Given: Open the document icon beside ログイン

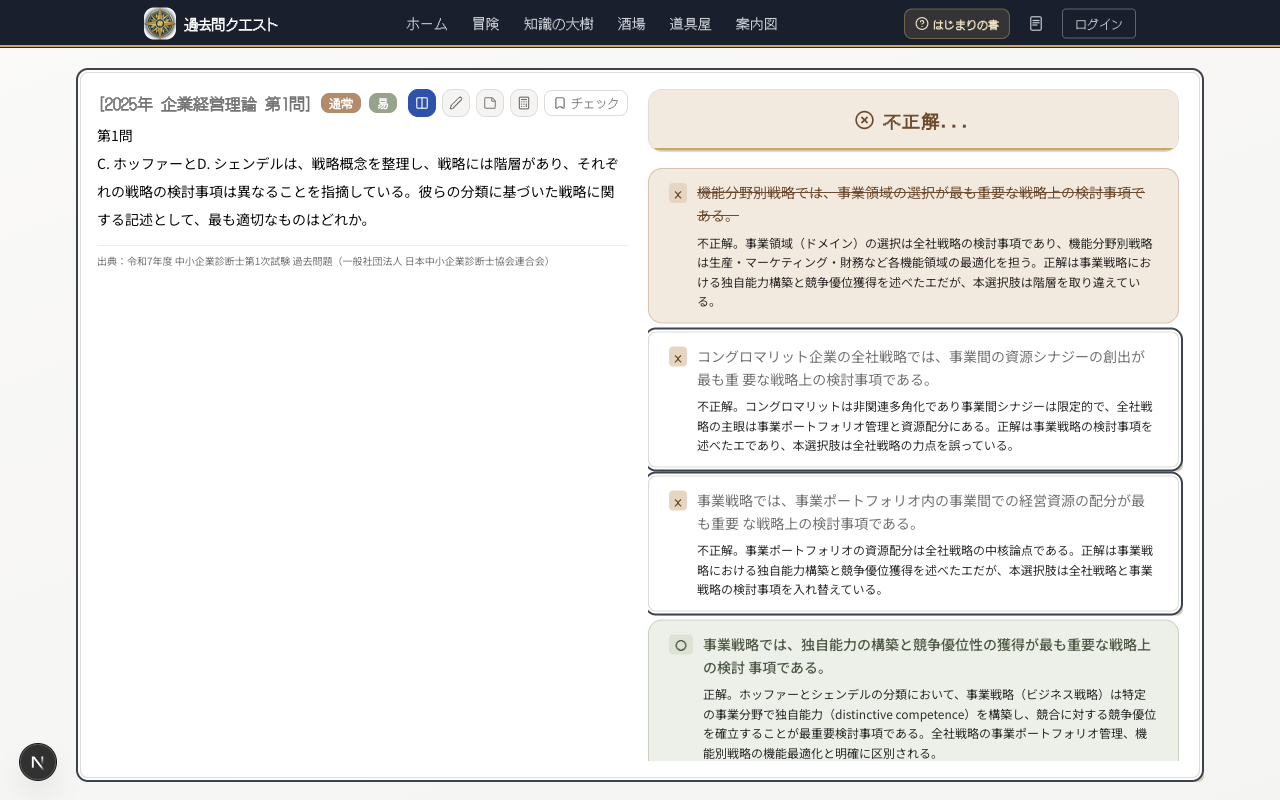Looking at the screenshot, I should pos(1036,23).
